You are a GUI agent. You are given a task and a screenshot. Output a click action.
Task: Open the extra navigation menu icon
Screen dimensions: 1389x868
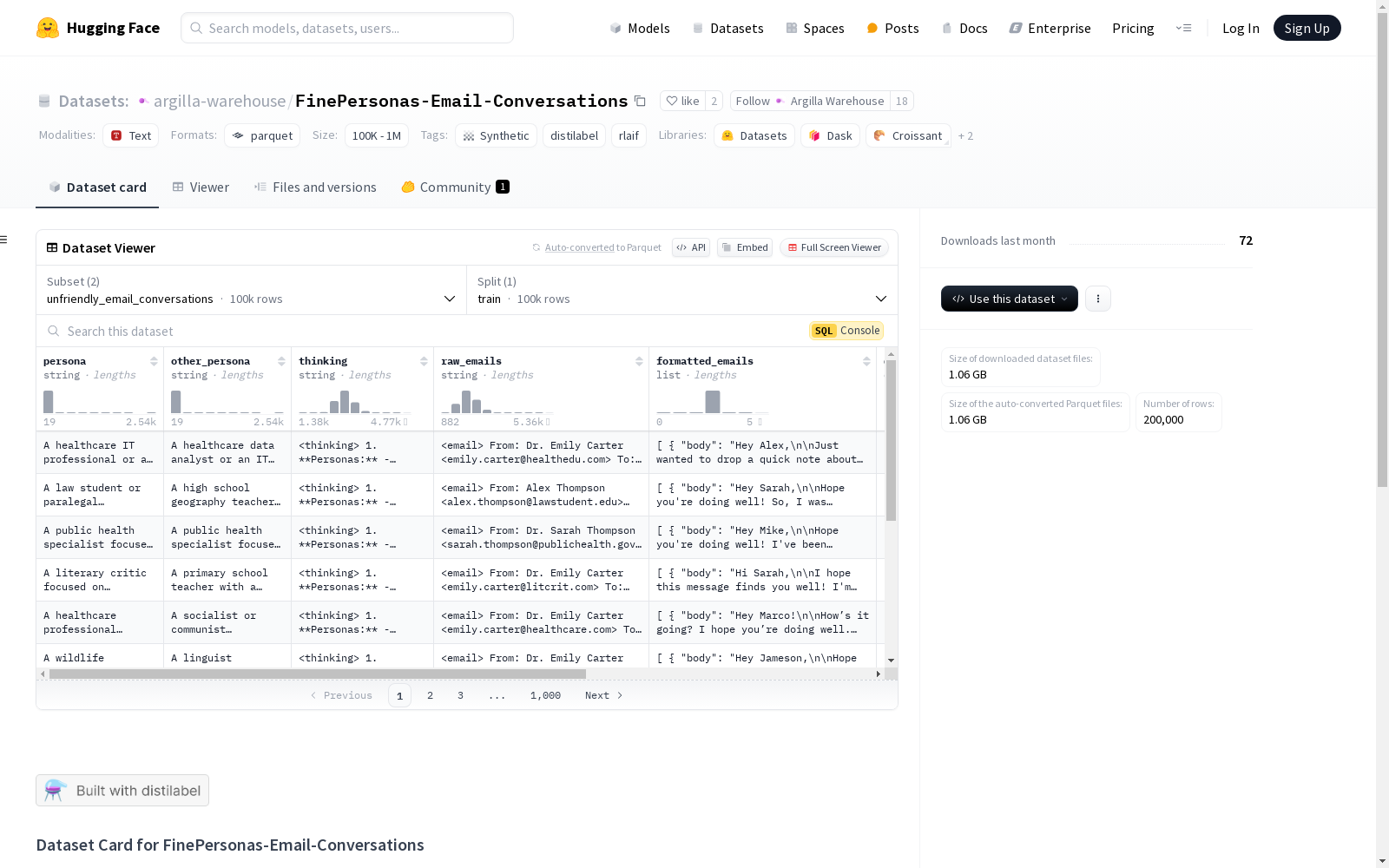(1183, 28)
